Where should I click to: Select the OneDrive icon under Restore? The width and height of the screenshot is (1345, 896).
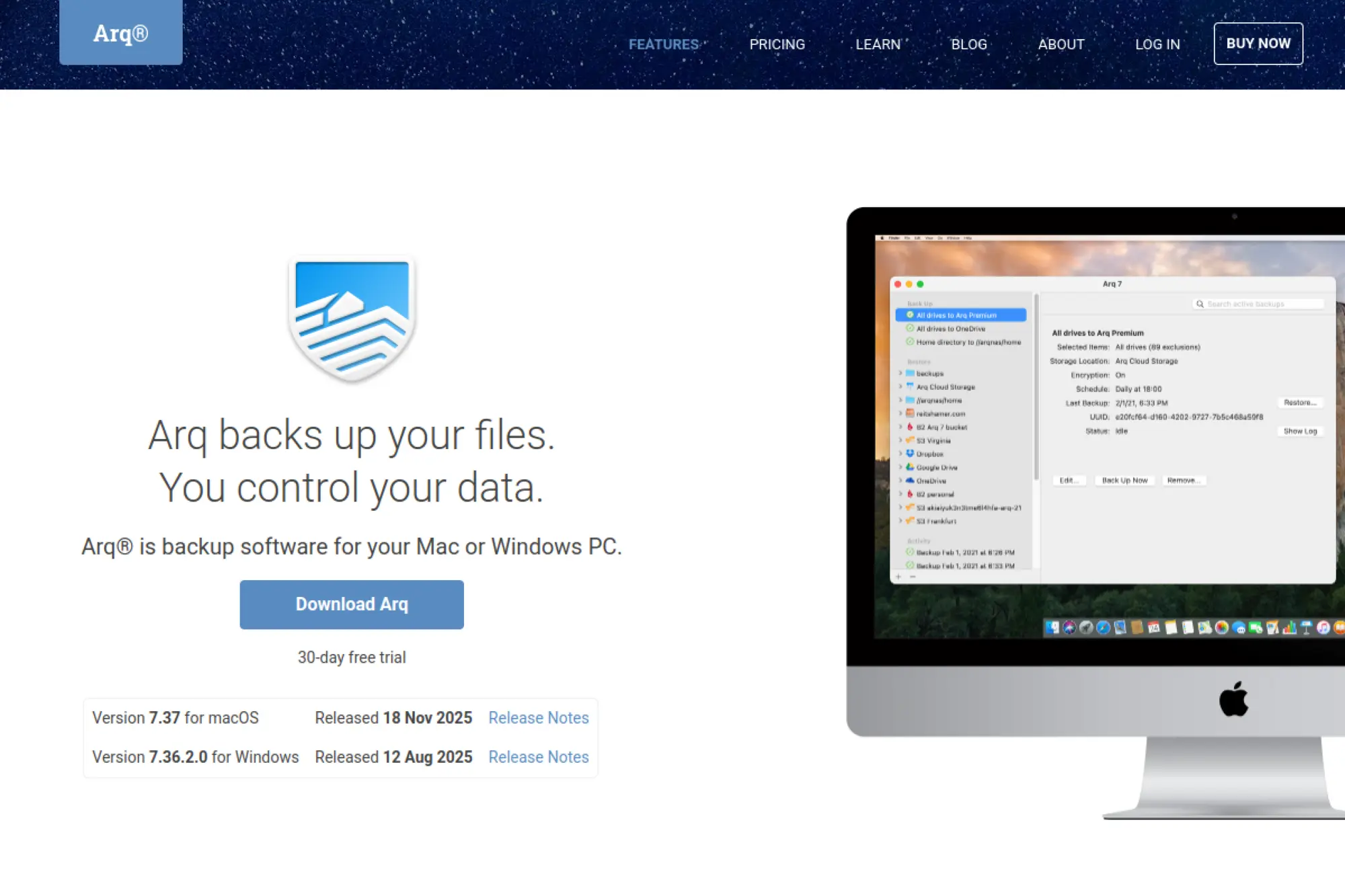pos(910,481)
